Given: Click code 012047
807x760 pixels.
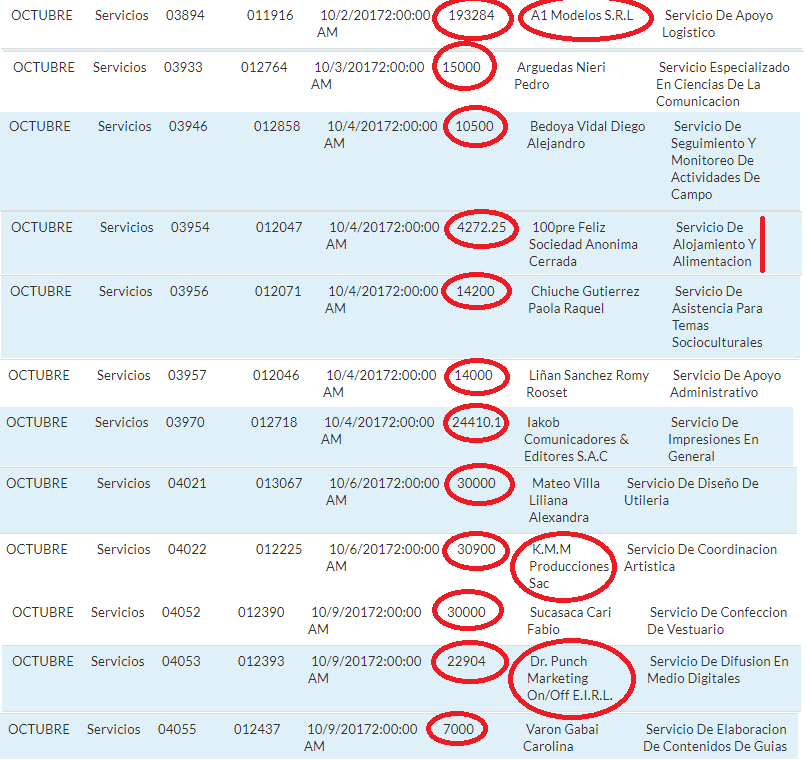Looking at the screenshot, I should pos(279,227).
